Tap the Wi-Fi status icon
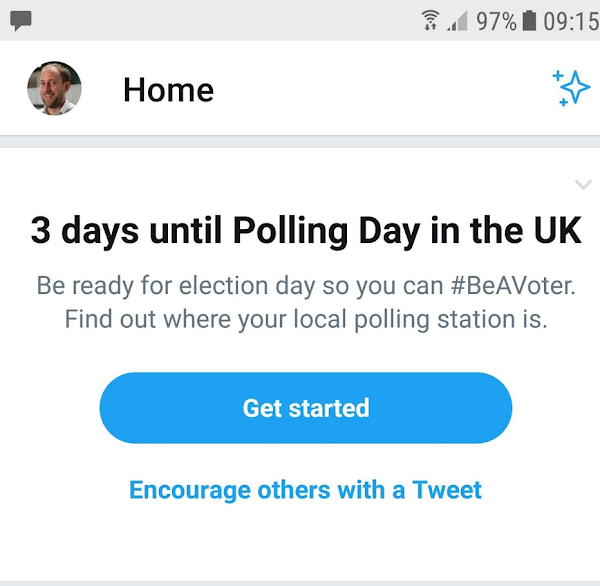This screenshot has height=586, width=600. [x=431, y=20]
